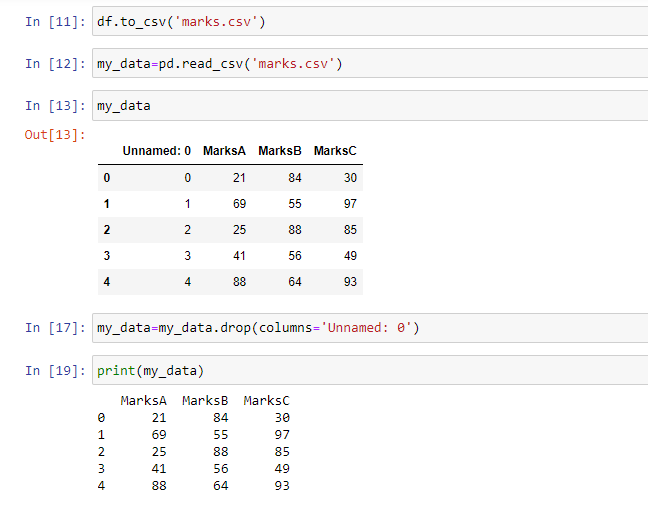648x506 pixels.
Task: Select the In [13] prompt label
Action: click(x=55, y=106)
